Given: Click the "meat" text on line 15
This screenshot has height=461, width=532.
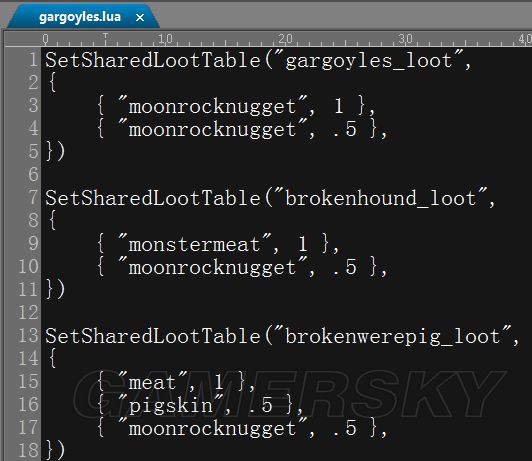Looking at the screenshot, I should click(x=152, y=383).
